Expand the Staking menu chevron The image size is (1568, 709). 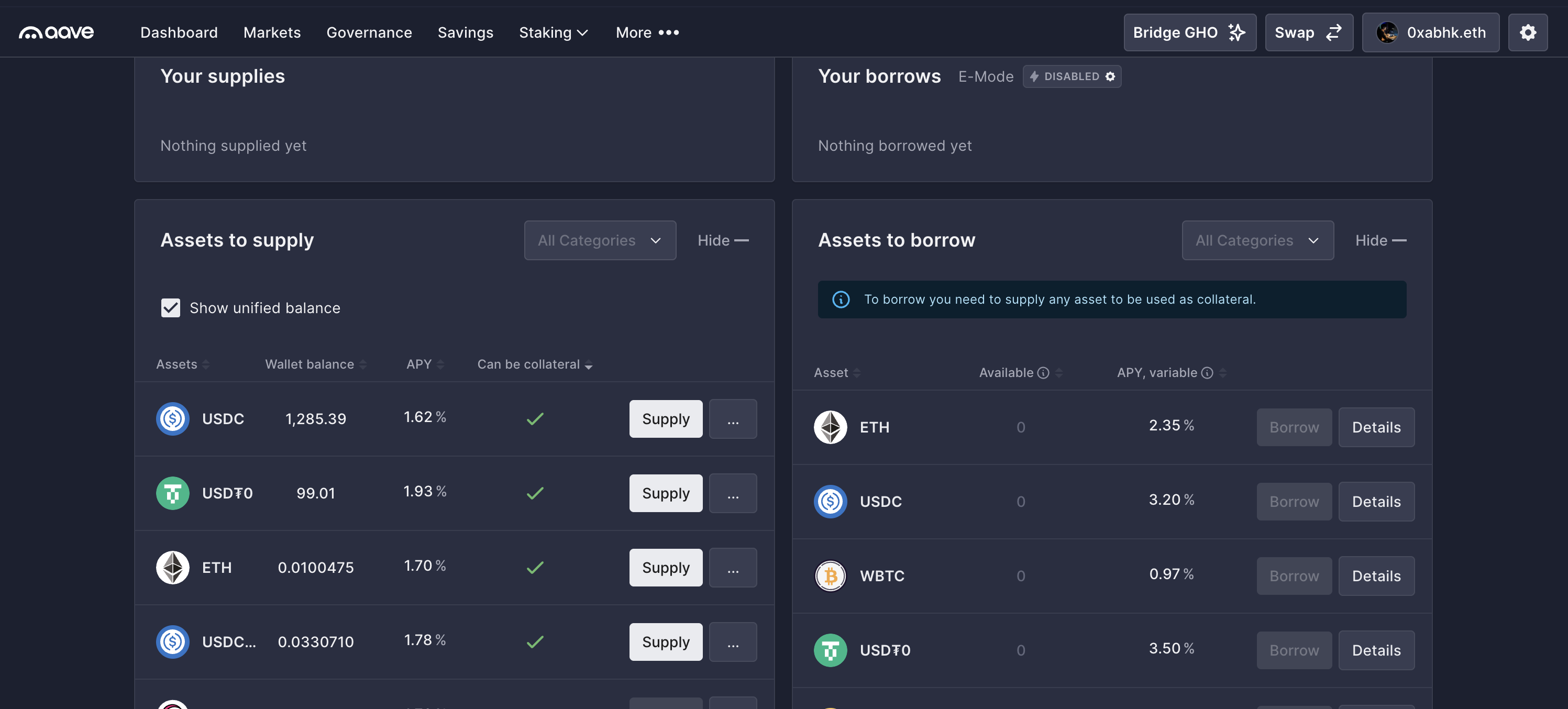click(x=582, y=33)
